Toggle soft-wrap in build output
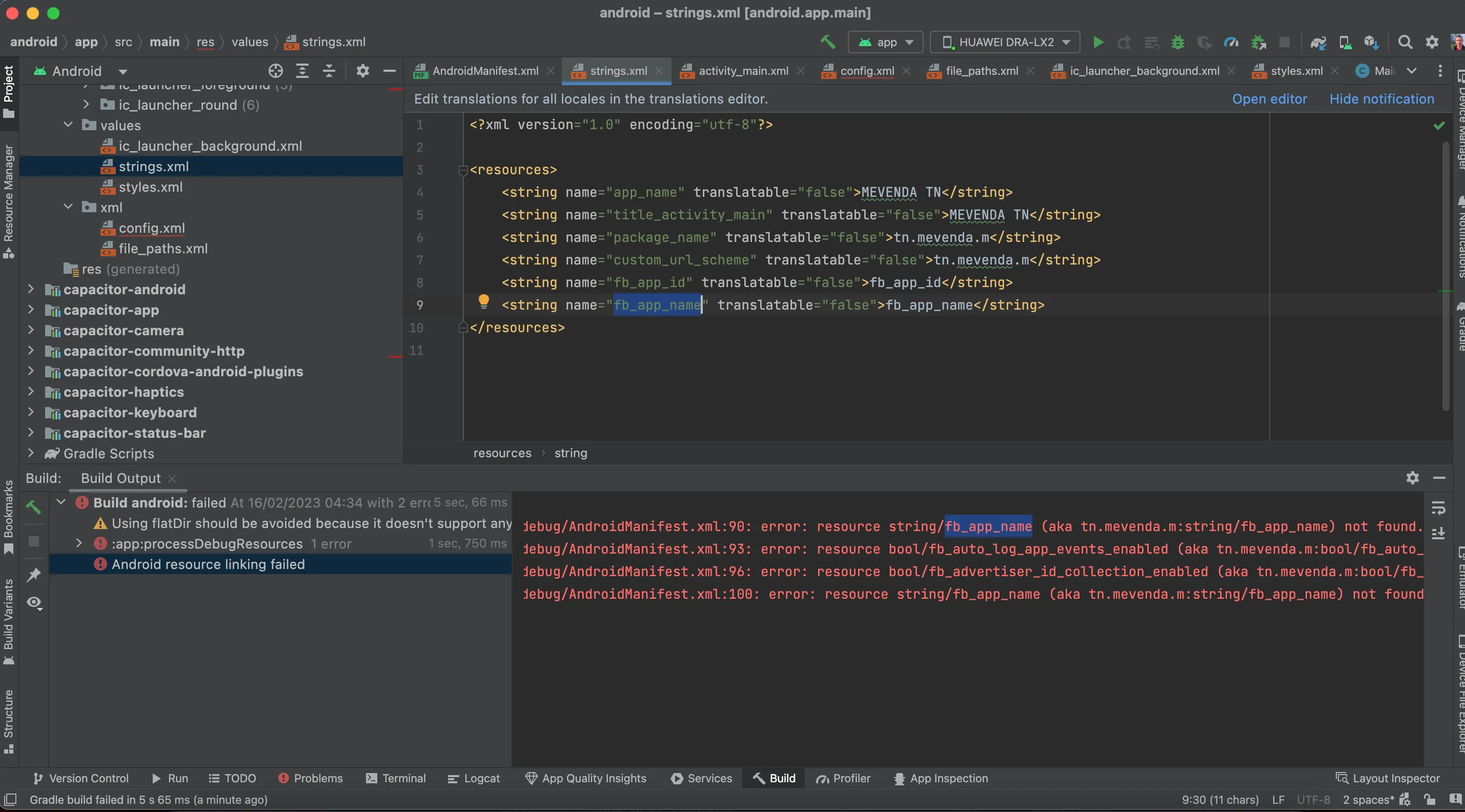Viewport: 1465px width, 812px height. click(1438, 508)
